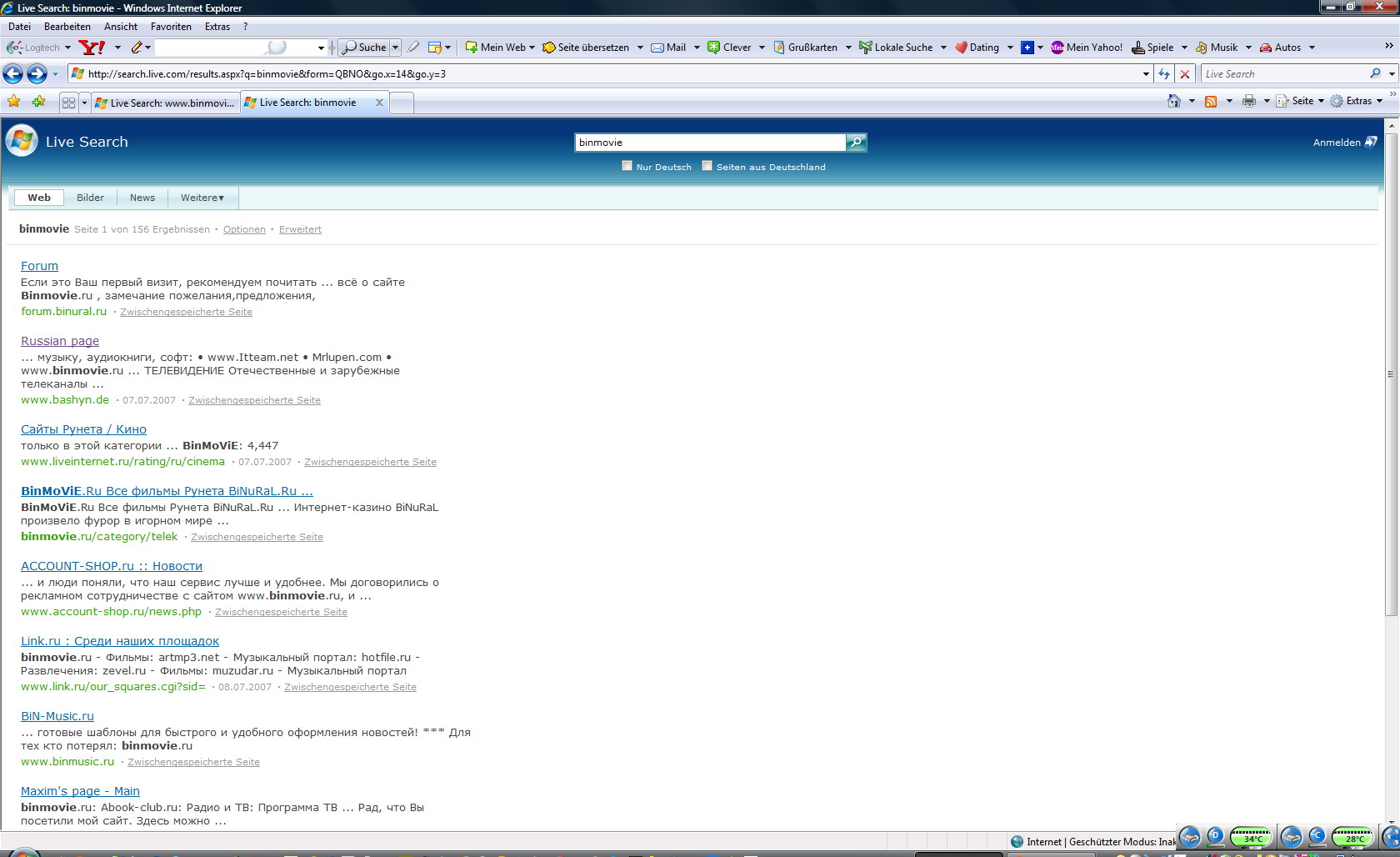Click the Home icon in command bar

click(x=1174, y=101)
